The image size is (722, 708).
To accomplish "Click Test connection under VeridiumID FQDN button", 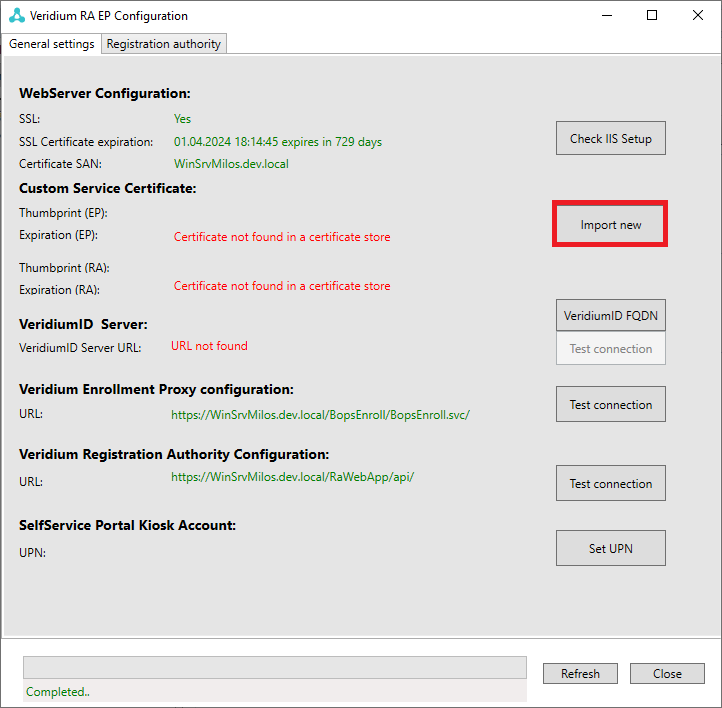I will point(610,349).
